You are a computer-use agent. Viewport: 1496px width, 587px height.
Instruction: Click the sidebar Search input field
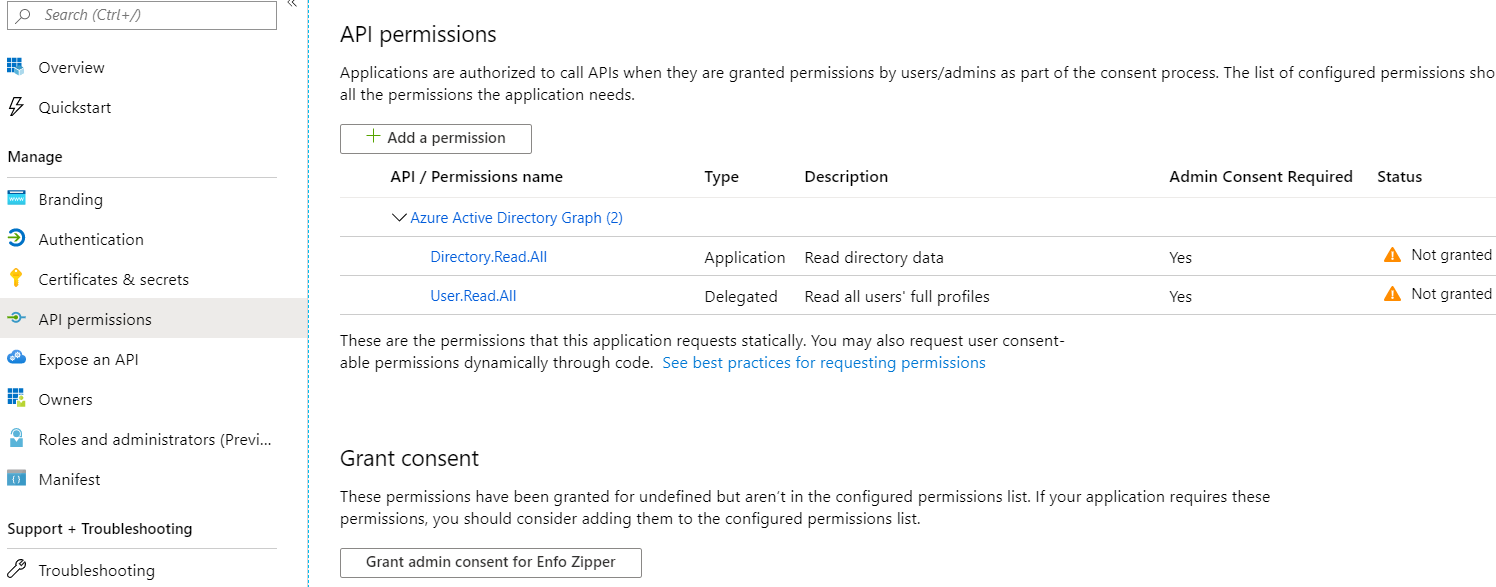150,15
